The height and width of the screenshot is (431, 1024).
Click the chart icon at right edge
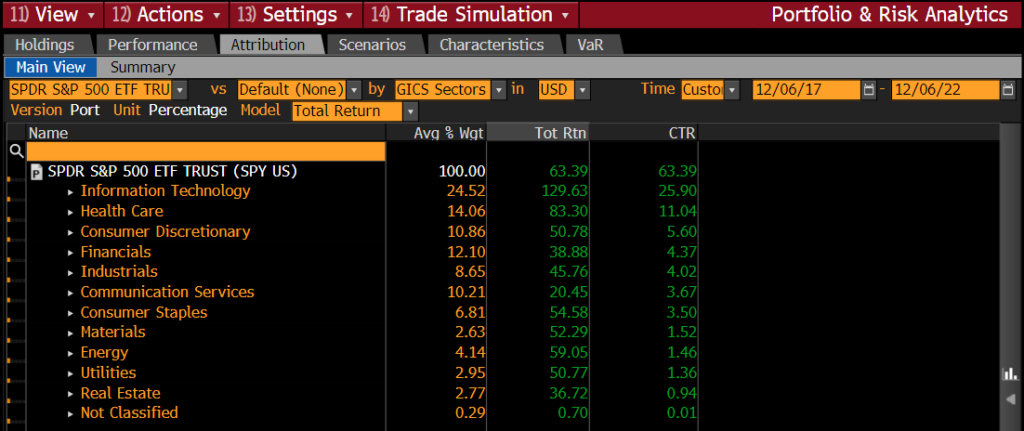[1010, 374]
